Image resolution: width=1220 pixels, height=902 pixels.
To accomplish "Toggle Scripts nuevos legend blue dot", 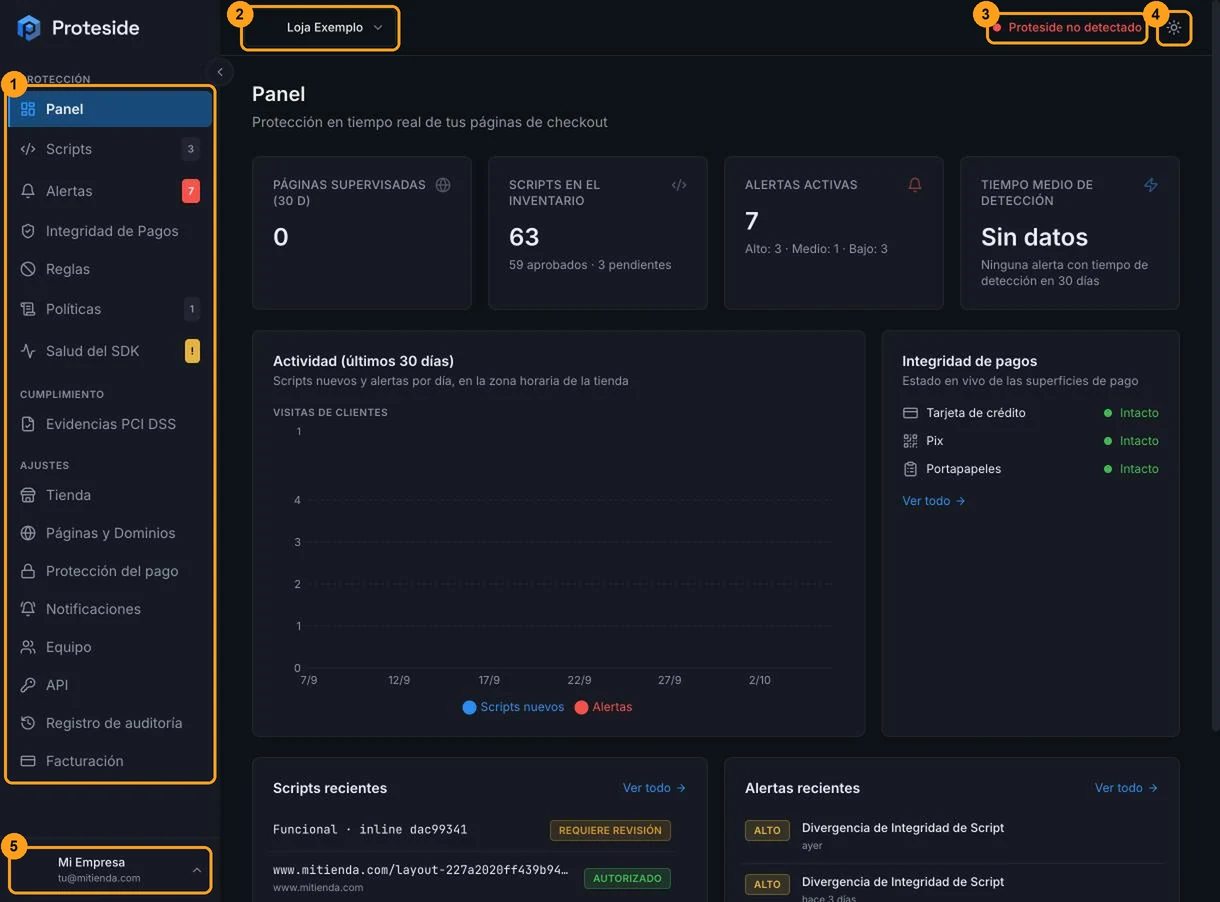I will (469, 707).
